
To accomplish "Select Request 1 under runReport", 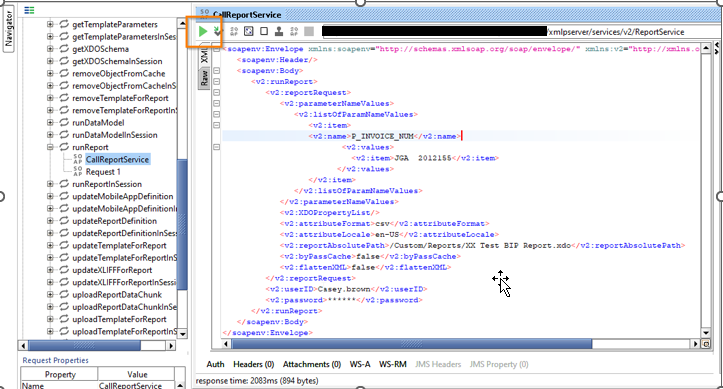I will (x=103, y=171).
